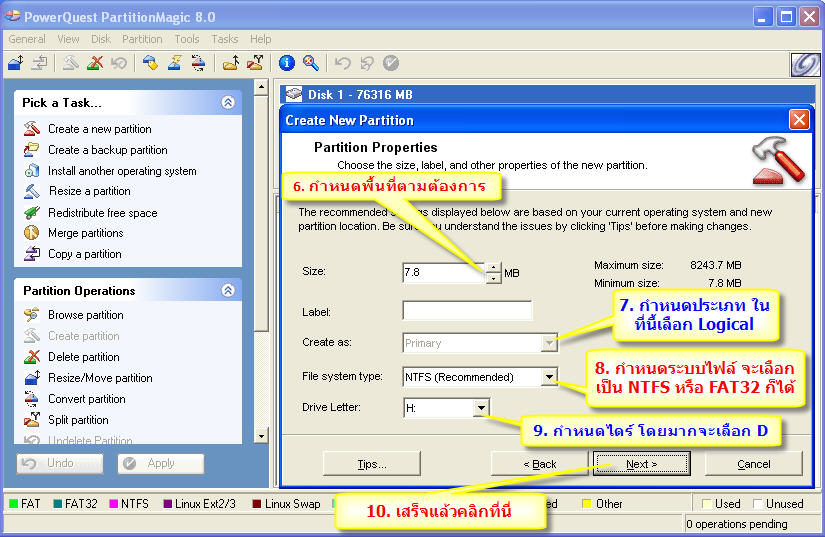This screenshot has height=537, width=825.
Task: Select Resize a partition task
Action: click(89, 191)
